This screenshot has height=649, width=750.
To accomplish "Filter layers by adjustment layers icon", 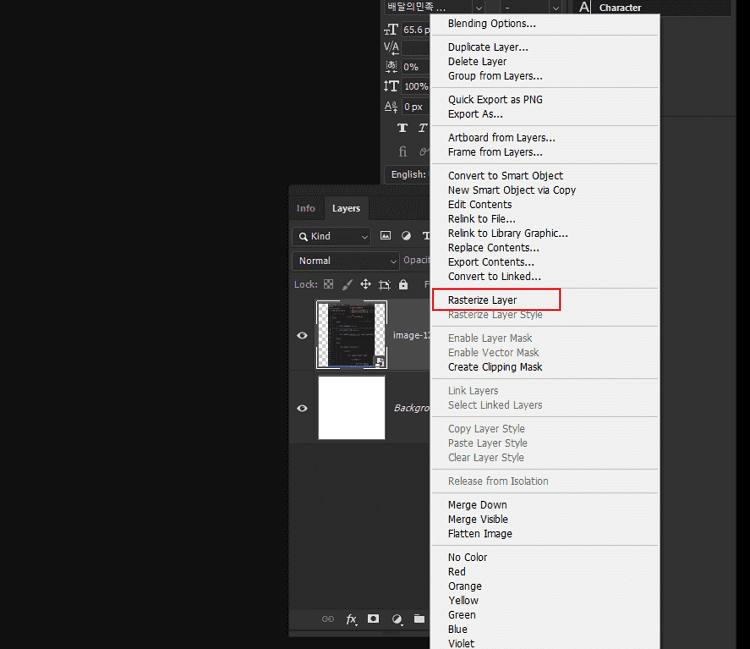I will pos(406,236).
